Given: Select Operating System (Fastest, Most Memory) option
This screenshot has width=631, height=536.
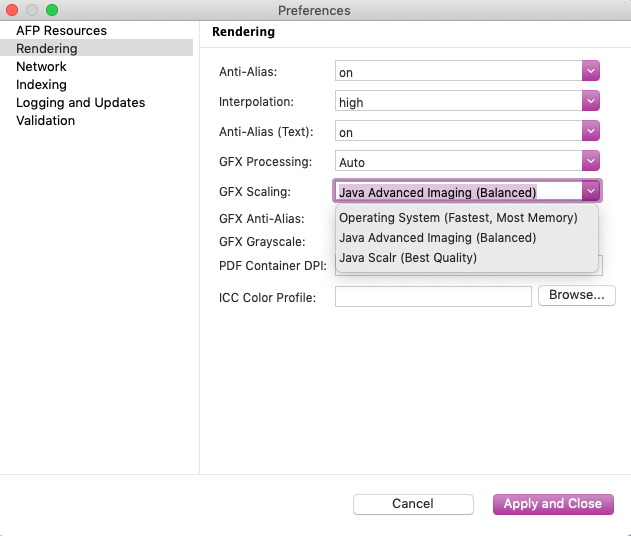Looking at the screenshot, I should [458, 218].
